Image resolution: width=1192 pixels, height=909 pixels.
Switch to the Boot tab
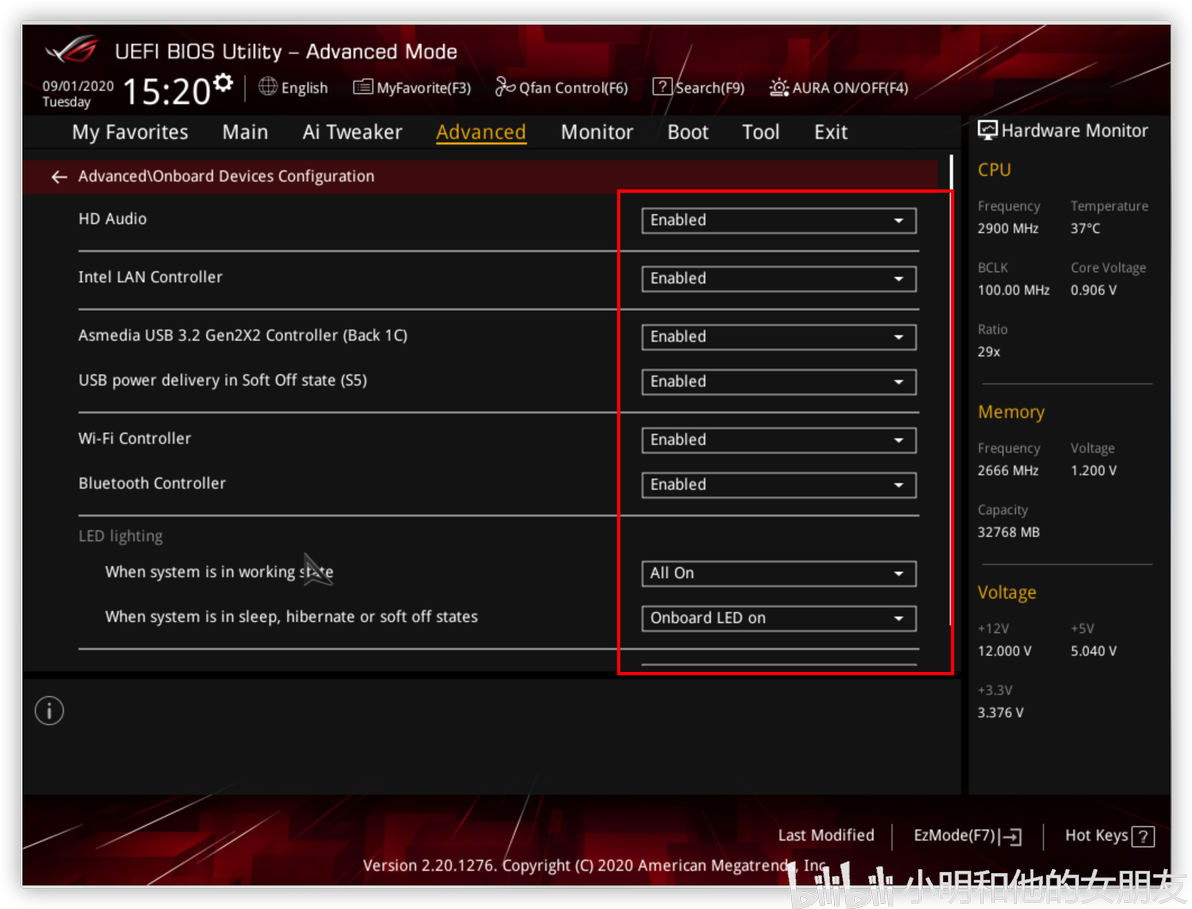pyautogui.click(x=688, y=132)
